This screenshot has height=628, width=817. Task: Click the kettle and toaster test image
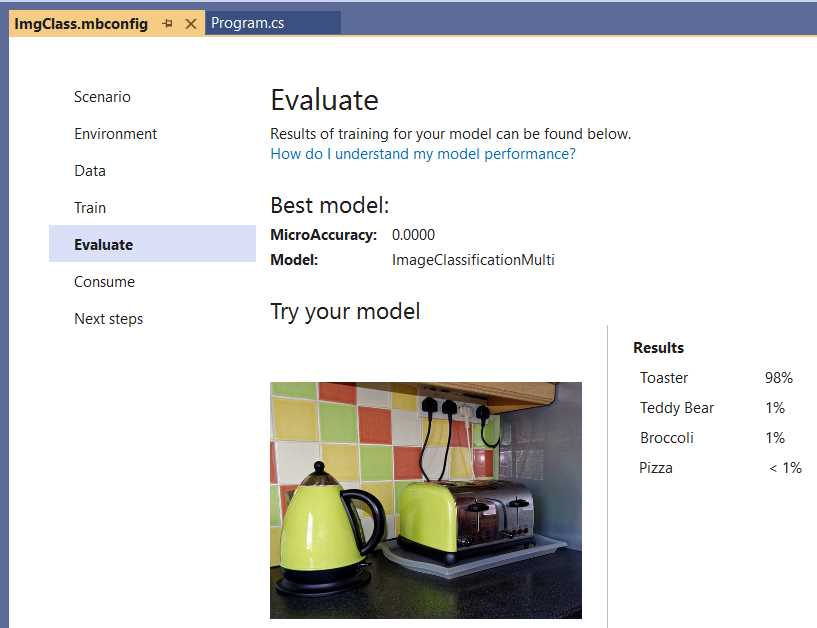point(425,498)
